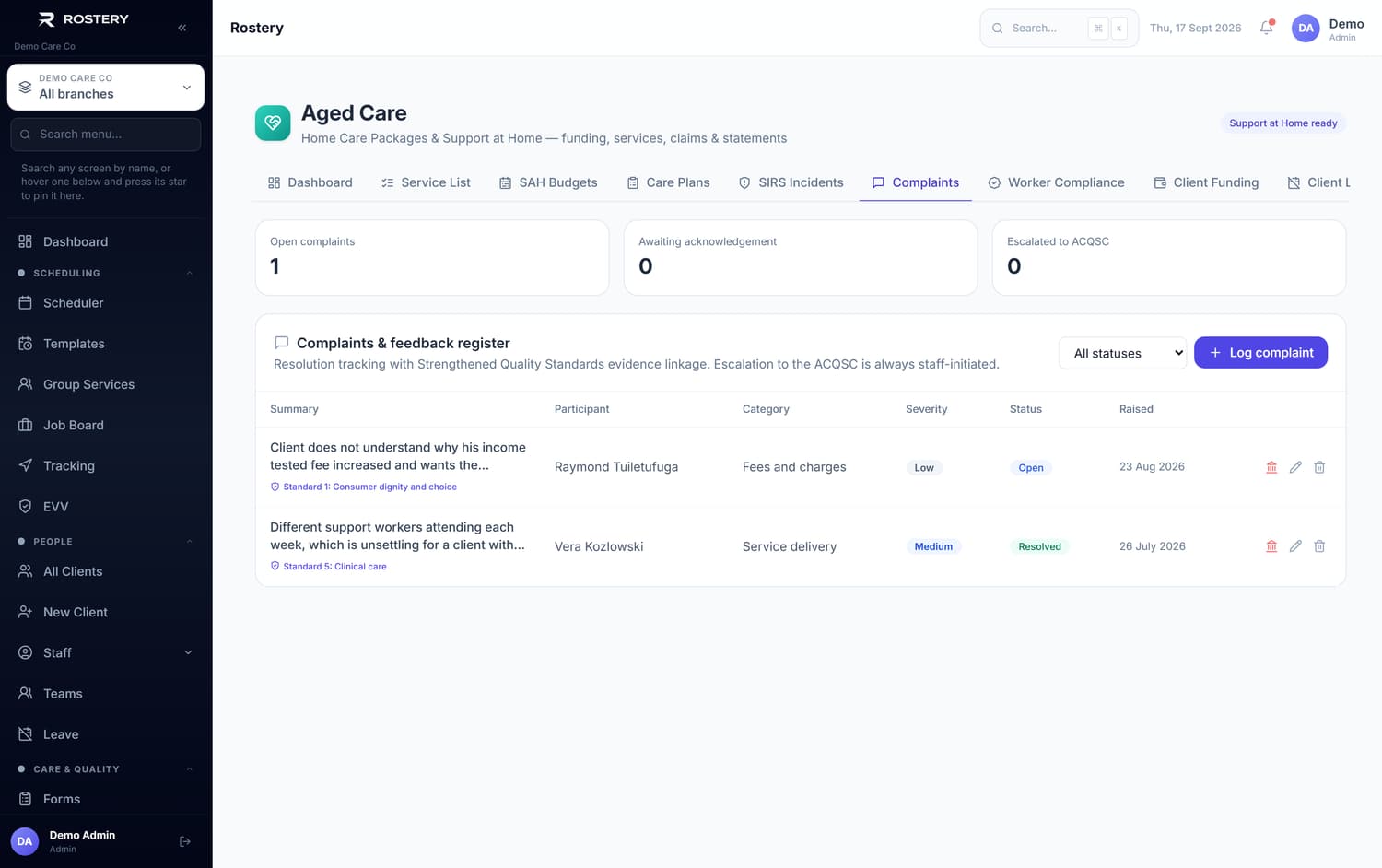Click the Tracking arrow icon

pos(26,465)
